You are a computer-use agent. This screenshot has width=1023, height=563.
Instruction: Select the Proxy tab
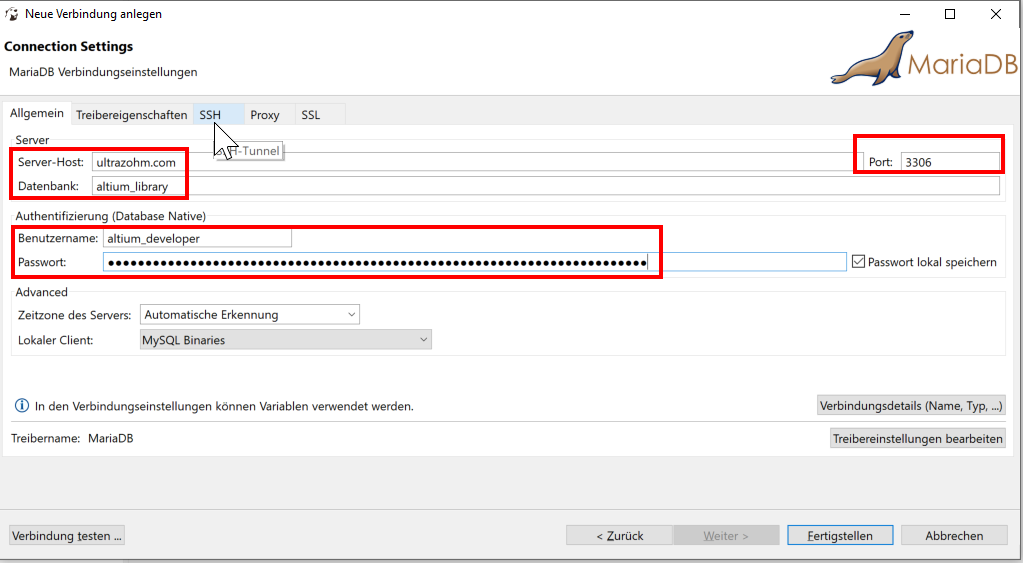[265, 115]
